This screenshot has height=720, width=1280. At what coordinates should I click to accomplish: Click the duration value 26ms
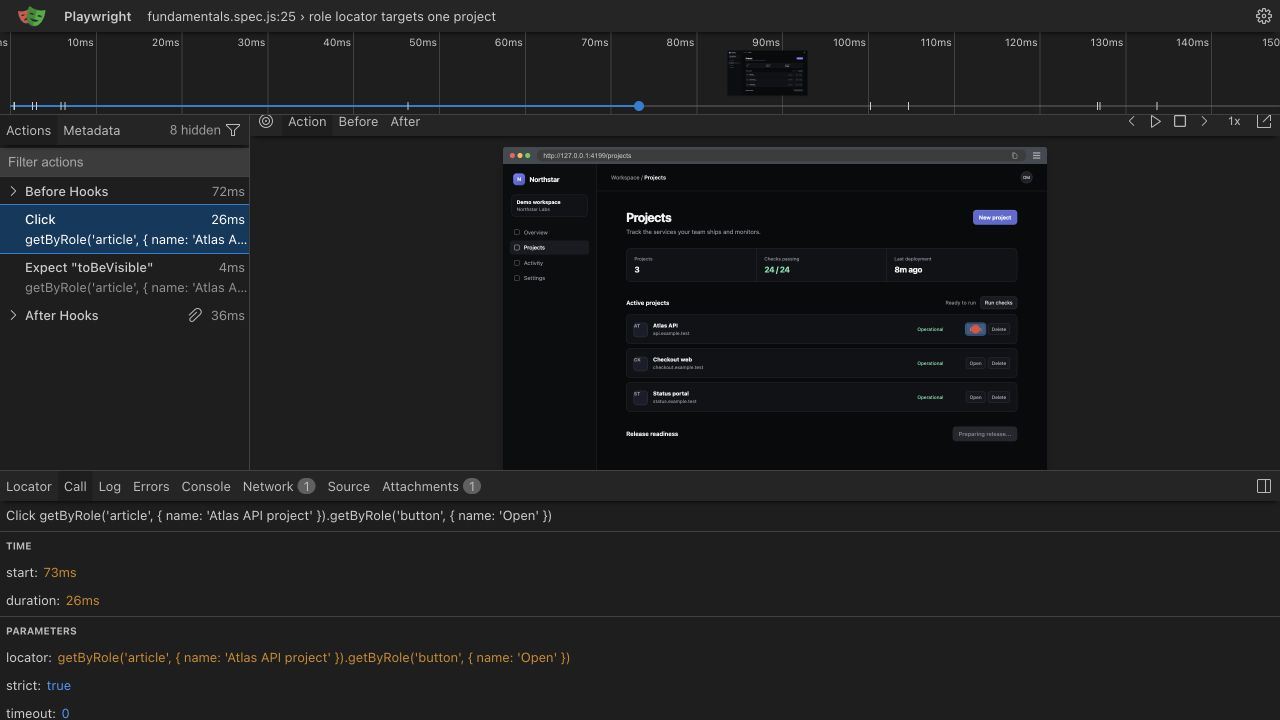click(82, 600)
